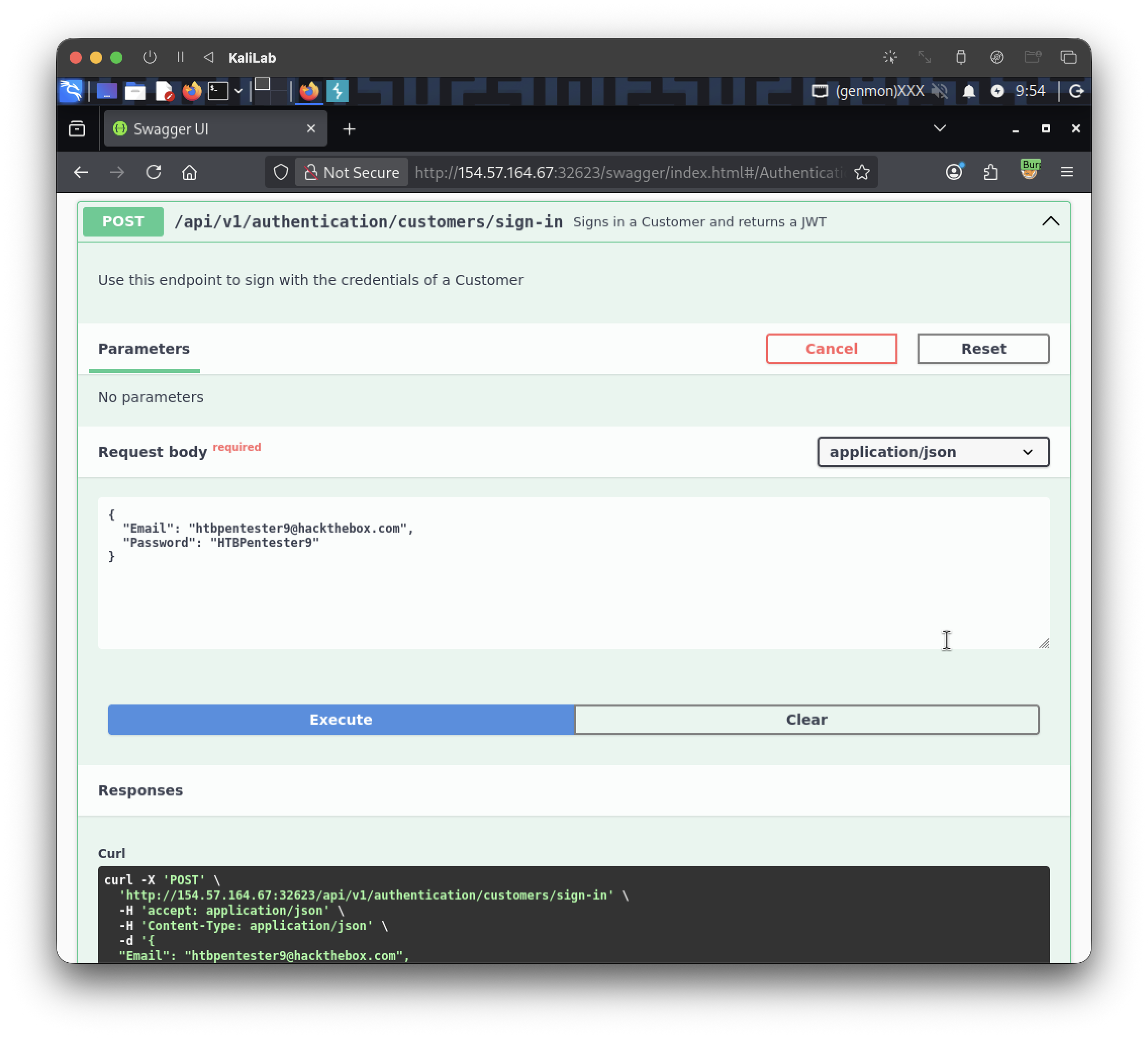Open the CD/DVD drive menu in the VM title bar
The image size is (1148, 1038).
coord(996,58)
